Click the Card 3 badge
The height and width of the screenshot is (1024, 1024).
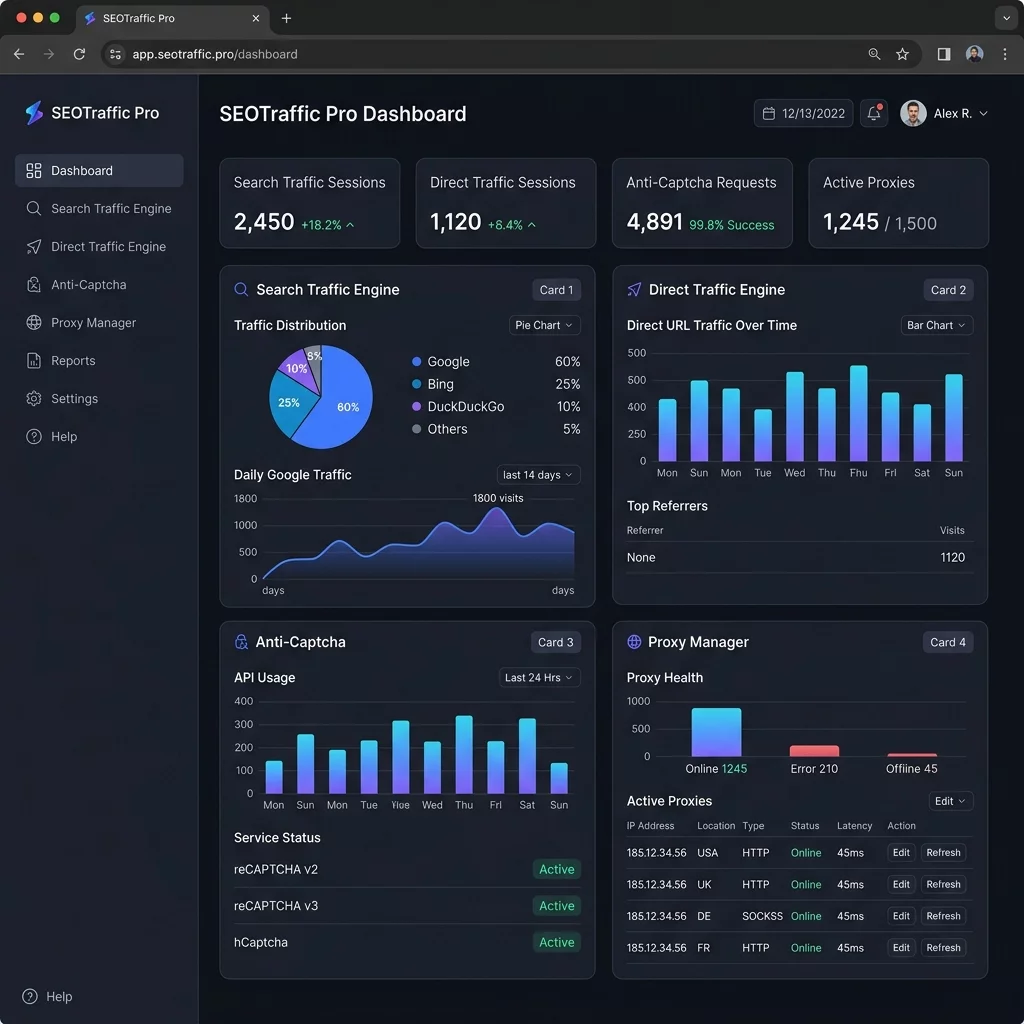(x=556, y=642)
